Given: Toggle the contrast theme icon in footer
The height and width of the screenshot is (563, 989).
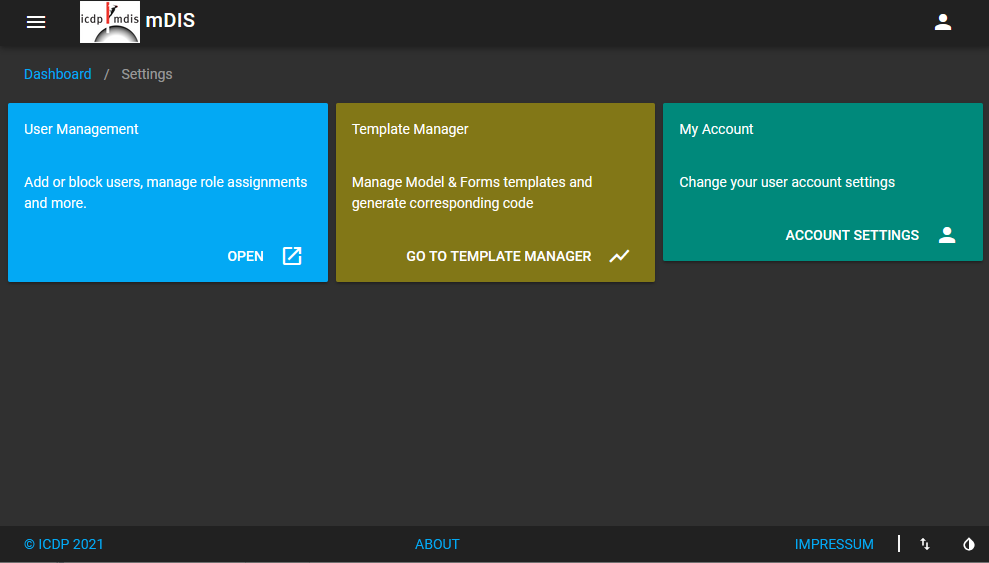Looking at the screenshot, I should click(969, 543).
